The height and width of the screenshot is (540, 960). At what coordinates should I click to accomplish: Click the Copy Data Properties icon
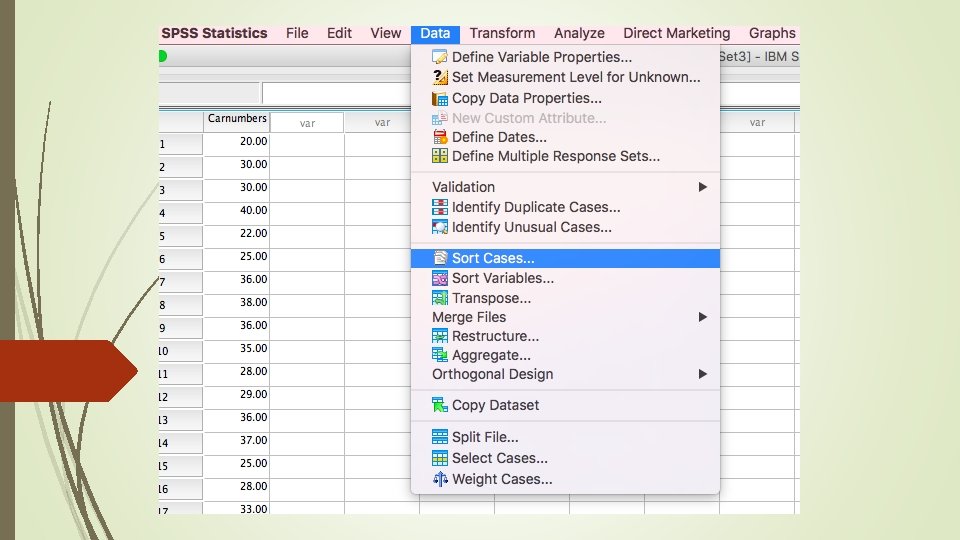440,98
